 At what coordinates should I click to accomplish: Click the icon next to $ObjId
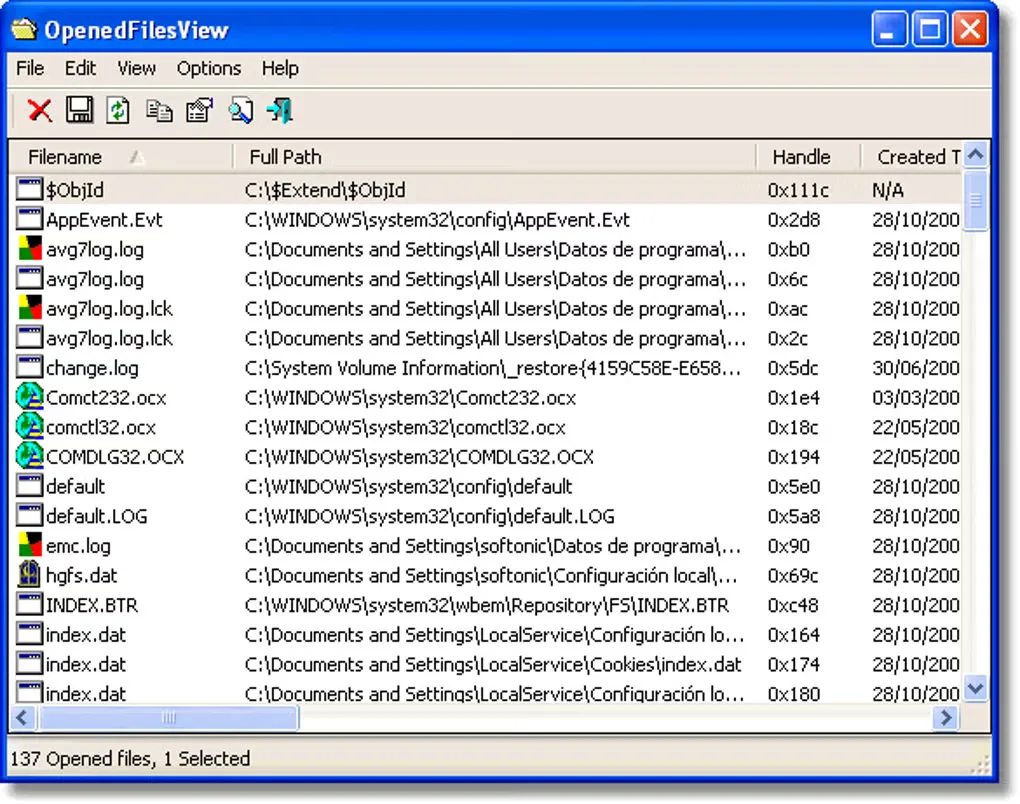(x=29, y=189)
